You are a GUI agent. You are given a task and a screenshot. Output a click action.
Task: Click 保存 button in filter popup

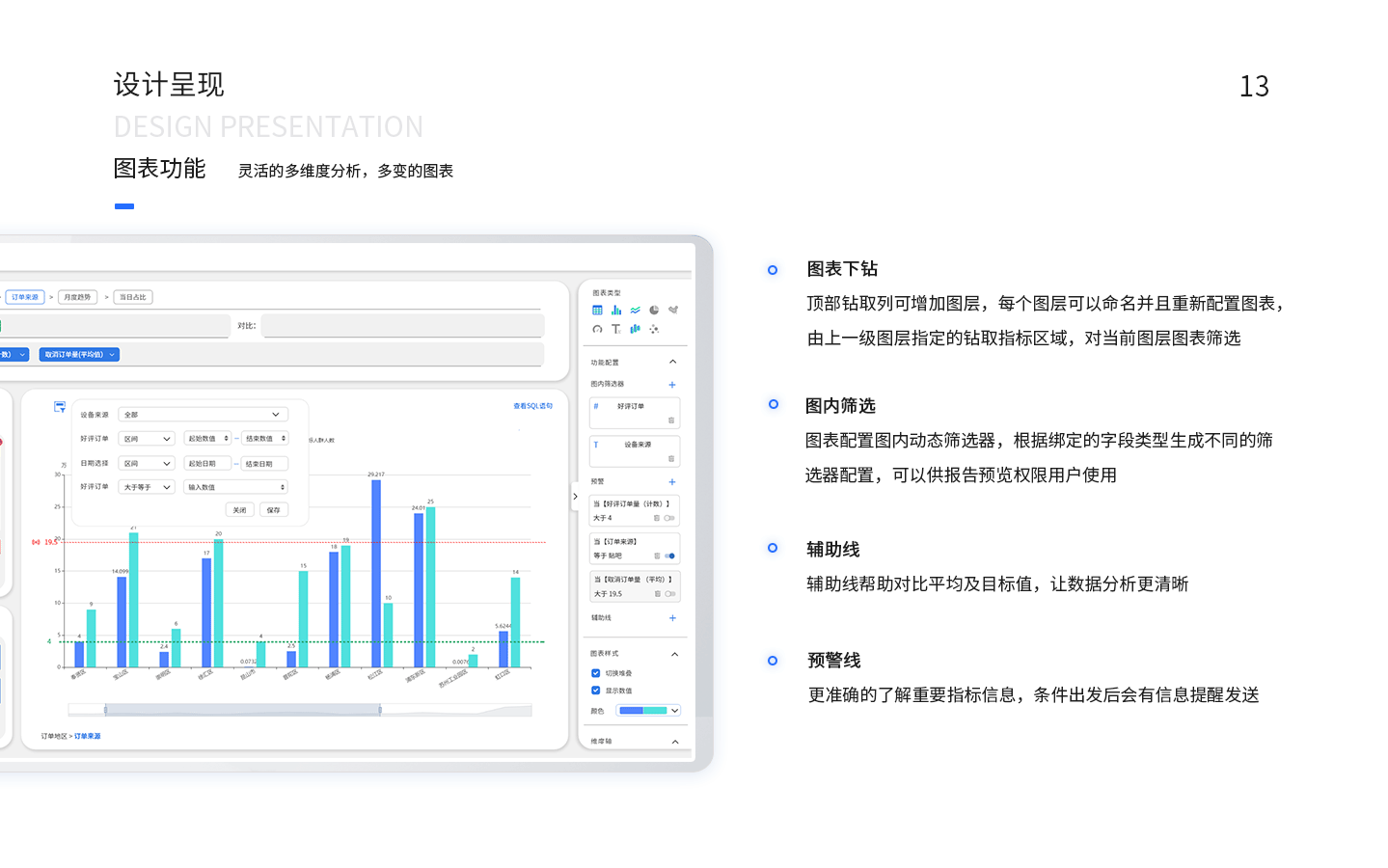pyautogui.click(x=274, y=510)
